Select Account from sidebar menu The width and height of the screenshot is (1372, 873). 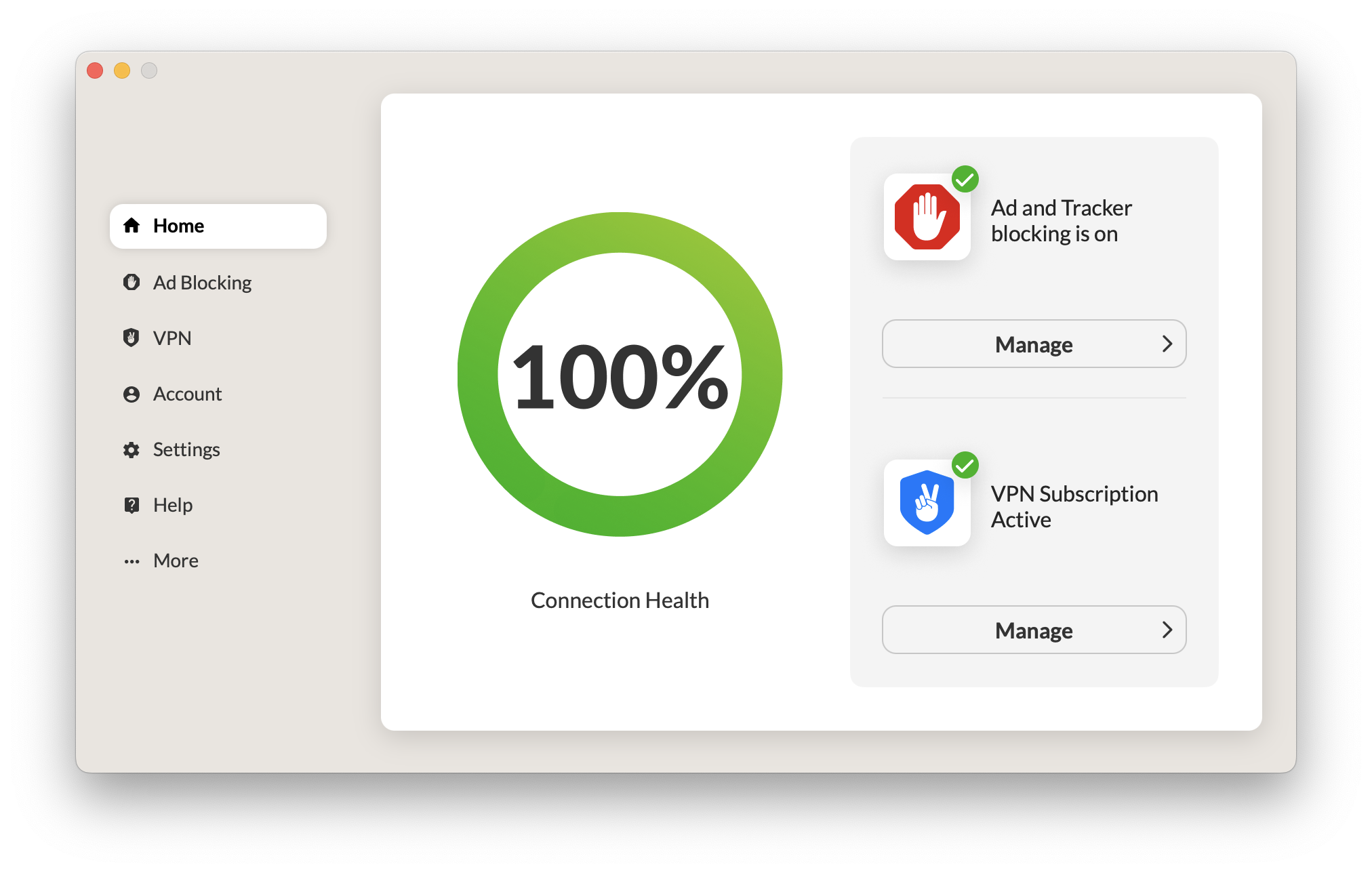click(190, 393)
